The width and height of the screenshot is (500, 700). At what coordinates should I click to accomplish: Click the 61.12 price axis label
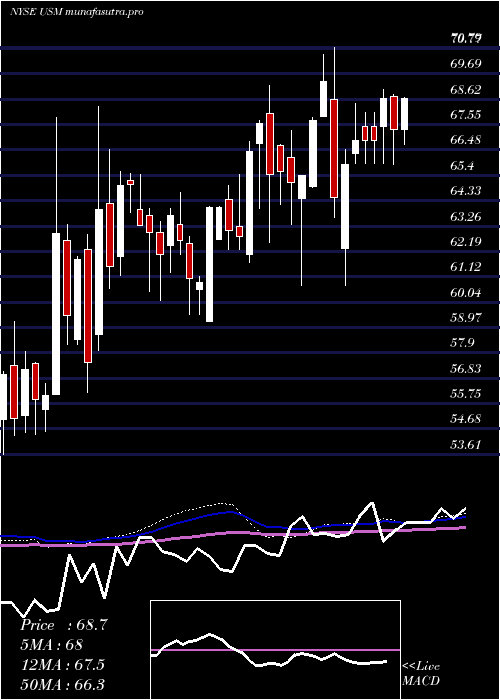[x=466, y=267]
